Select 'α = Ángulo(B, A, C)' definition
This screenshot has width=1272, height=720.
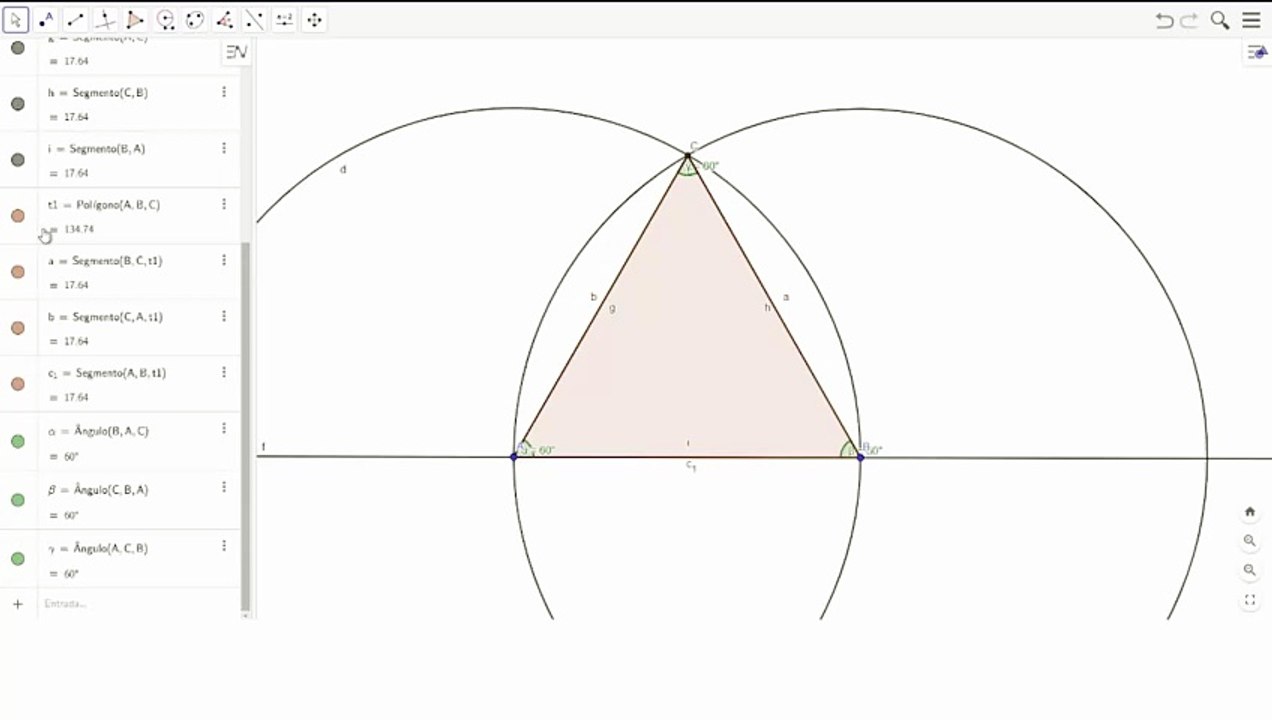(x=98, y=432)
